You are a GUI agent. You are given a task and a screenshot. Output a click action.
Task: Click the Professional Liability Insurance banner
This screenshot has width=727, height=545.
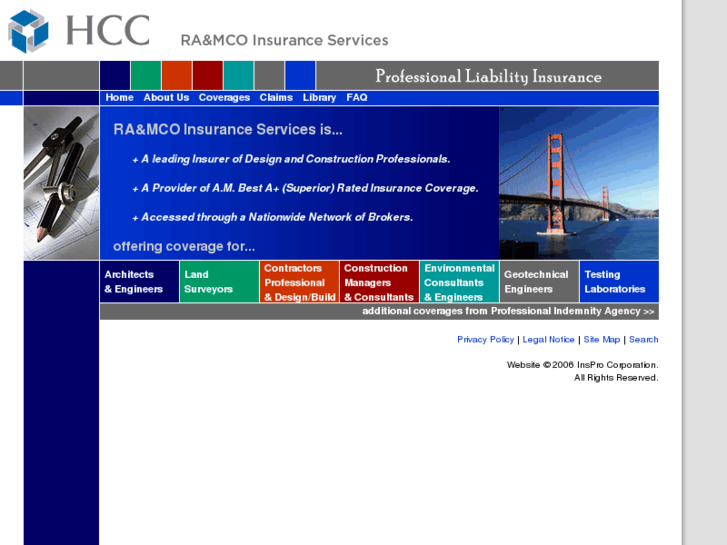click(488, 77)
